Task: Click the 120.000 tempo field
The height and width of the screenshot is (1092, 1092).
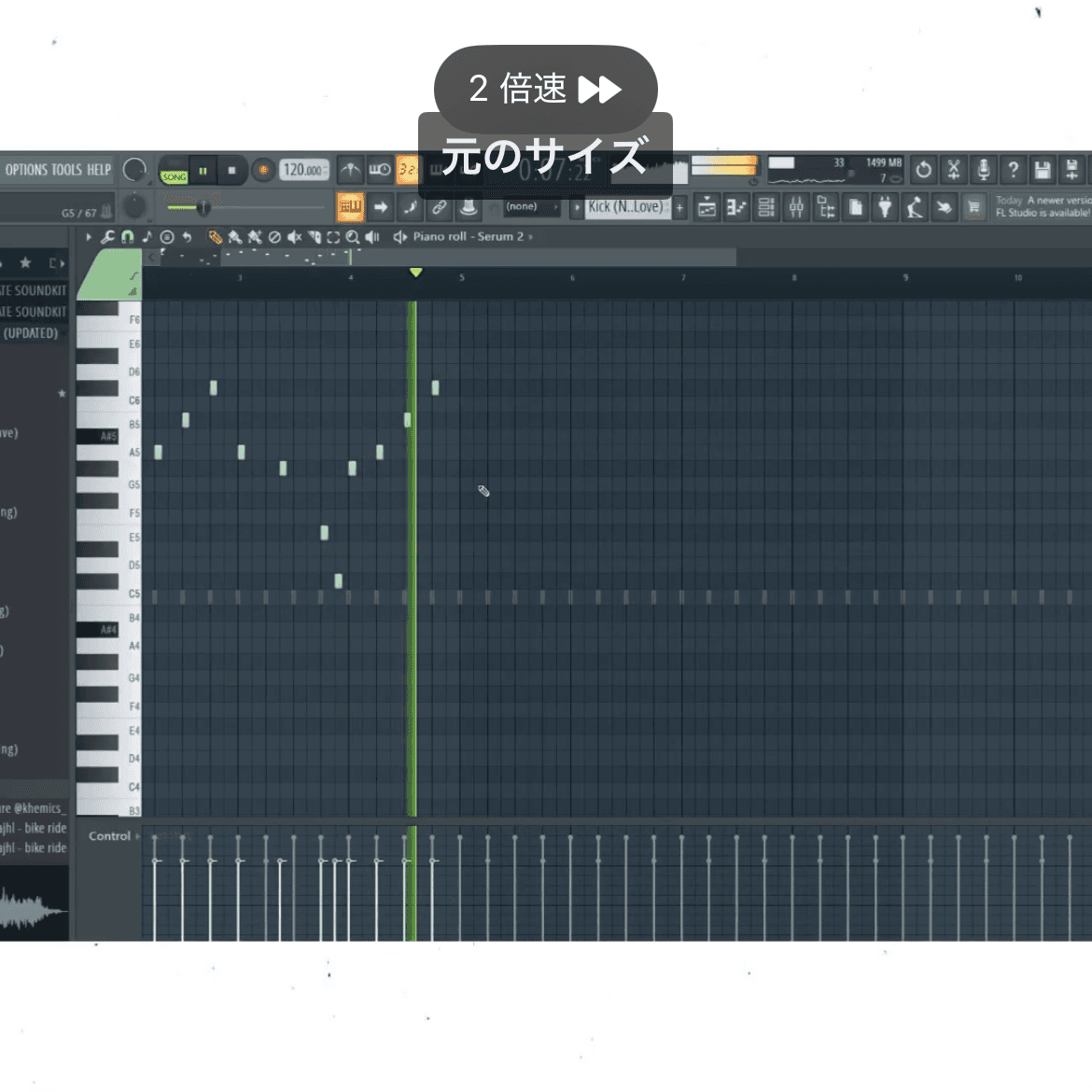Action: (304, 170)
